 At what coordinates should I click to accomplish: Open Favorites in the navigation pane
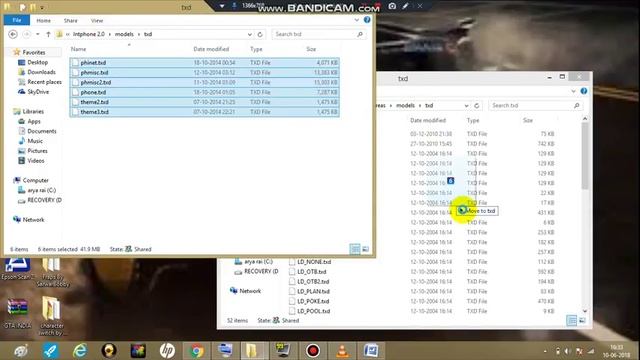[x=33, y=52]
